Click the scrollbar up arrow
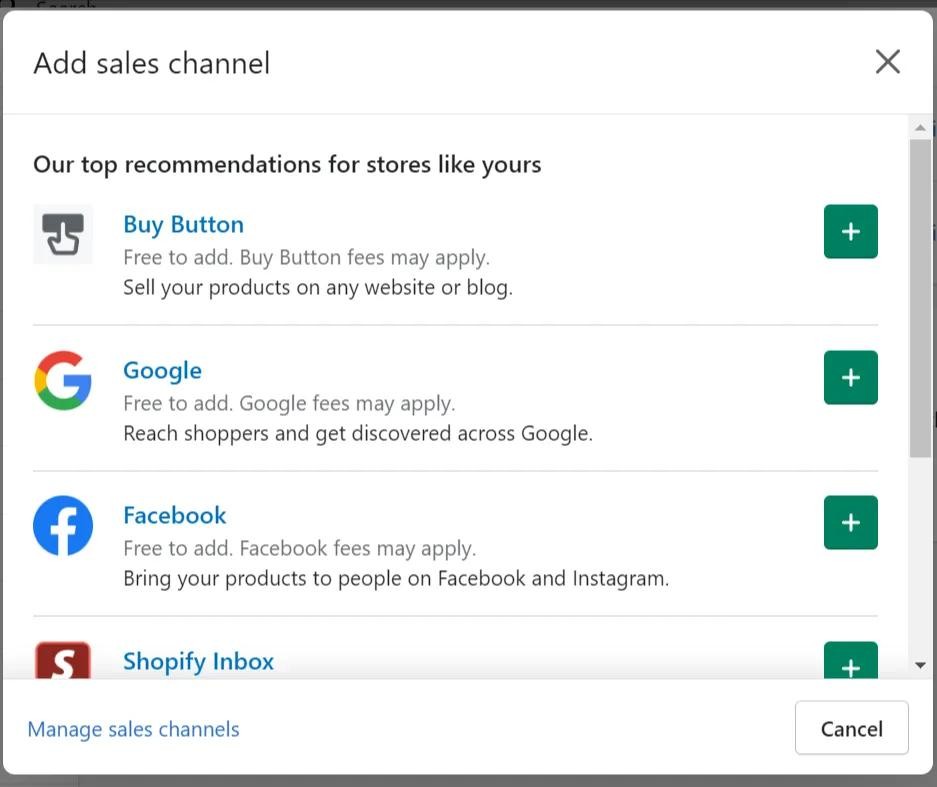The width and height of the screenshot is (937, 787). point(920,127)
